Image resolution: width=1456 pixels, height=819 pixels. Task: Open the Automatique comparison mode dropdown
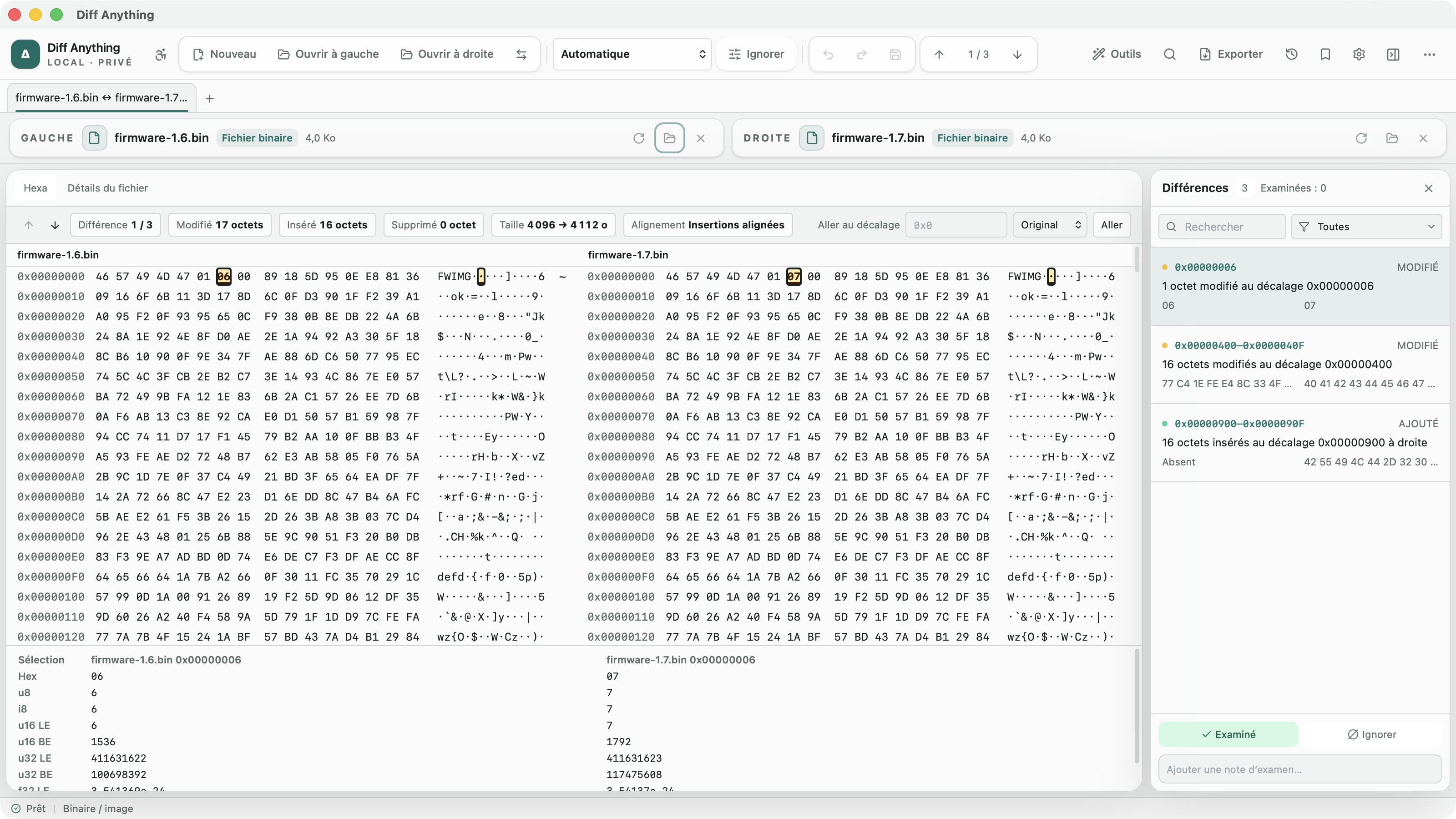[x=632, y=54]
